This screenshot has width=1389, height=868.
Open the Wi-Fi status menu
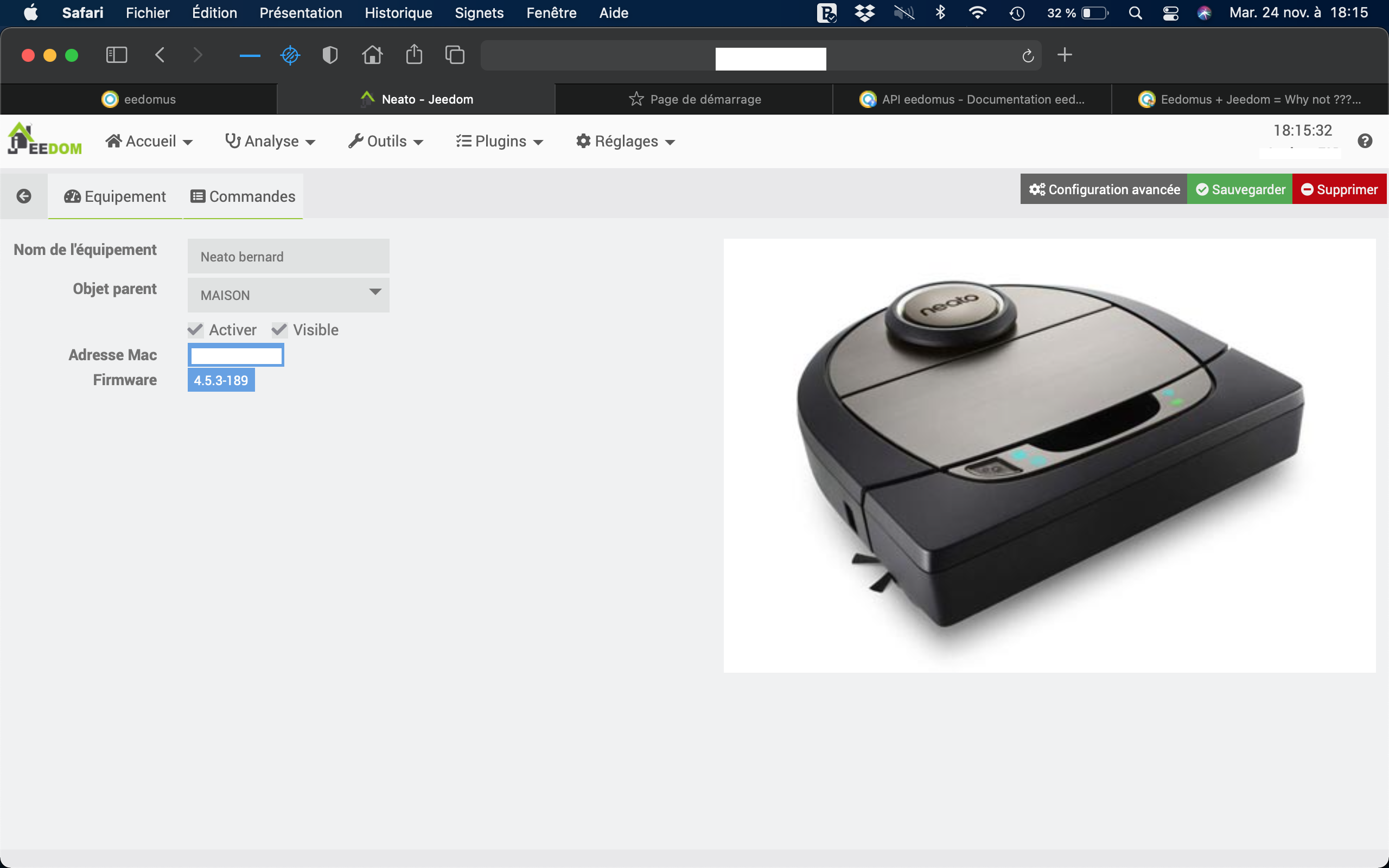click(977, 12)
